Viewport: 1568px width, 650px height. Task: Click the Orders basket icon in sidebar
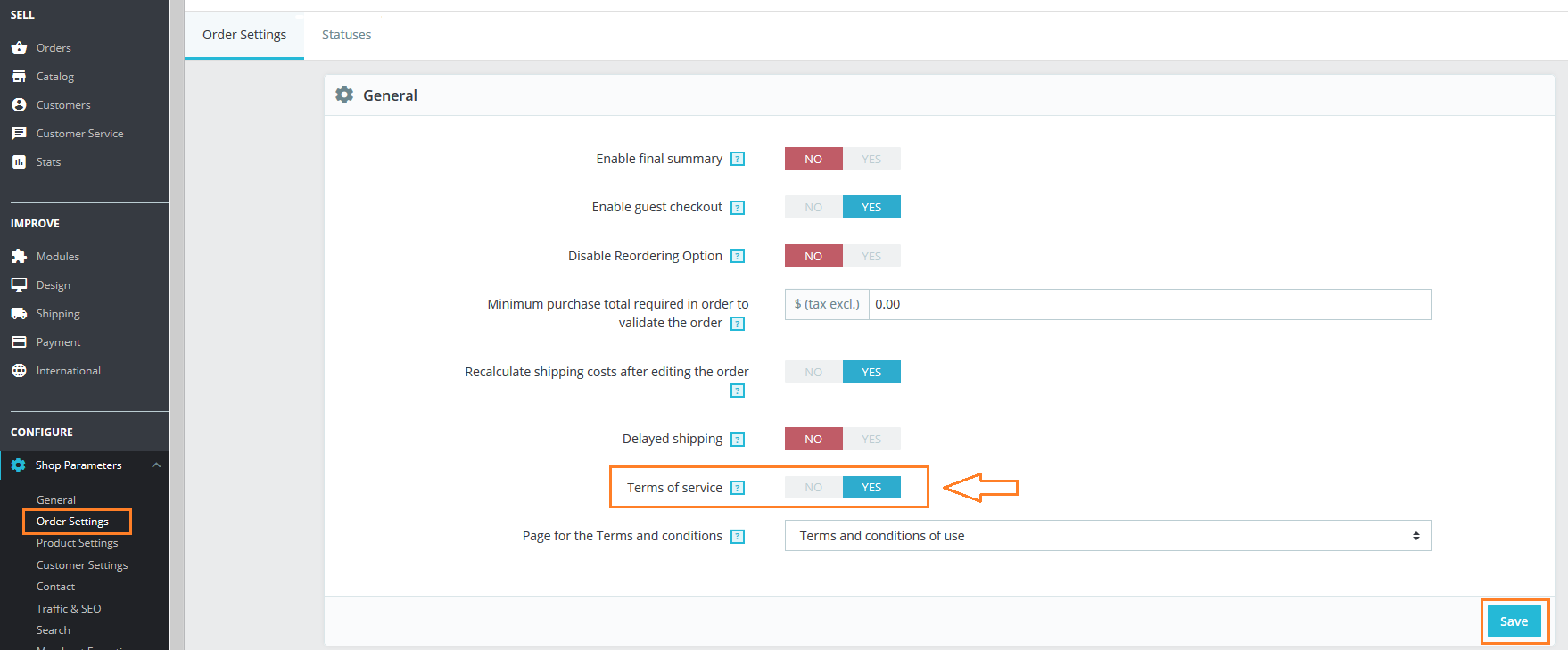(19, 48)
